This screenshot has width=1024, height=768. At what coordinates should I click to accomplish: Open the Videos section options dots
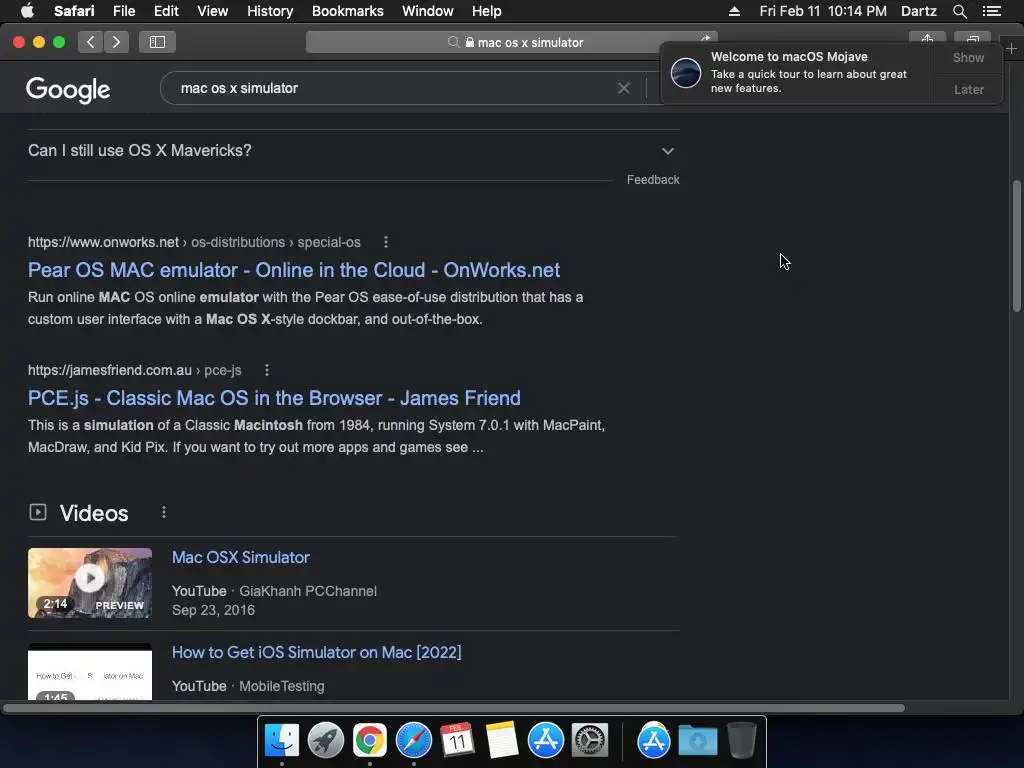(164, 513)
